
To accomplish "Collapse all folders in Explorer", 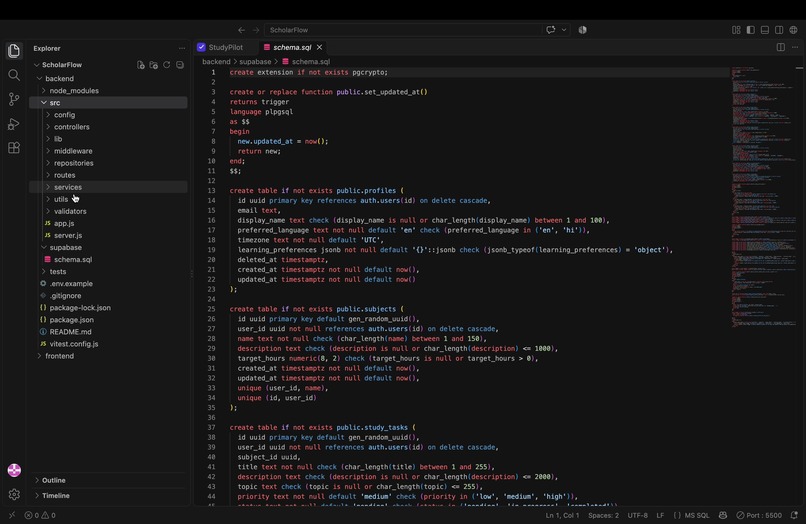I will click(x=179, y=65).
